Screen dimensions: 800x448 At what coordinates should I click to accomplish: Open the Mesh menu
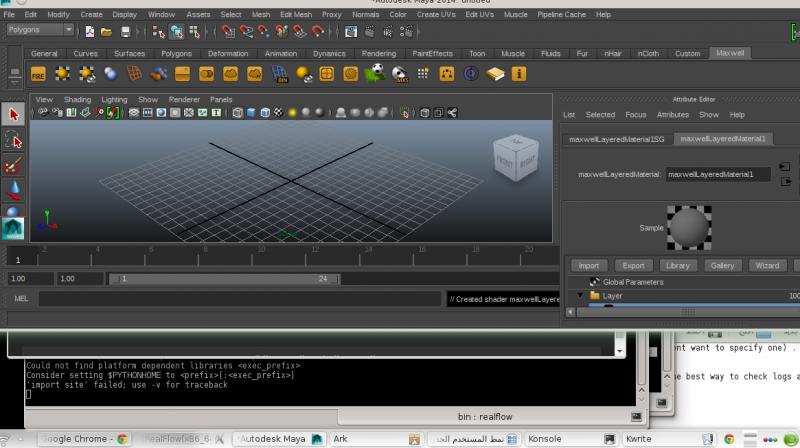tap(261, 14)
